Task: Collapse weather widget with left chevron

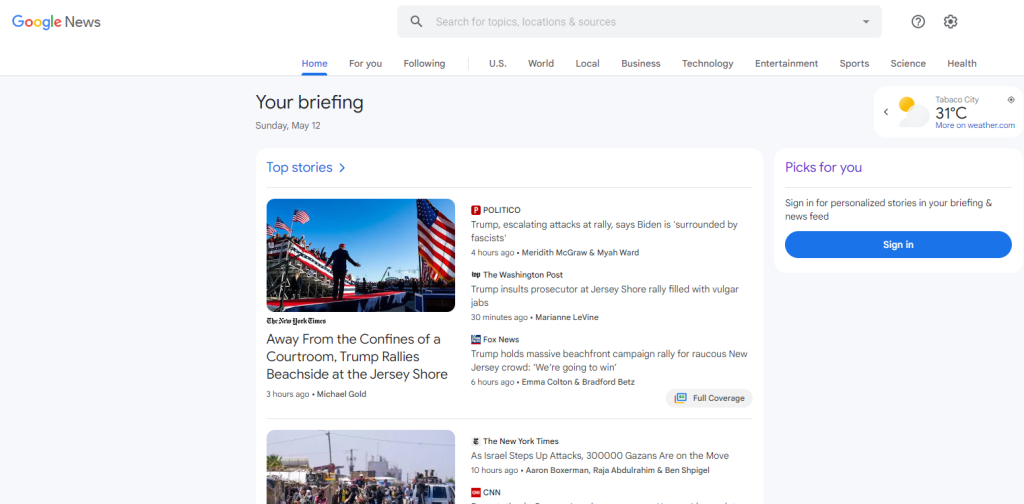Action: point(886,112)
